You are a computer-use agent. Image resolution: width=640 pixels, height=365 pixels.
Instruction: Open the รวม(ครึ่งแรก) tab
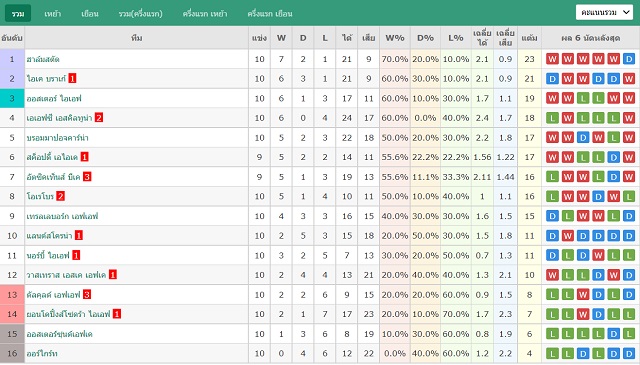tap(141, 13)
